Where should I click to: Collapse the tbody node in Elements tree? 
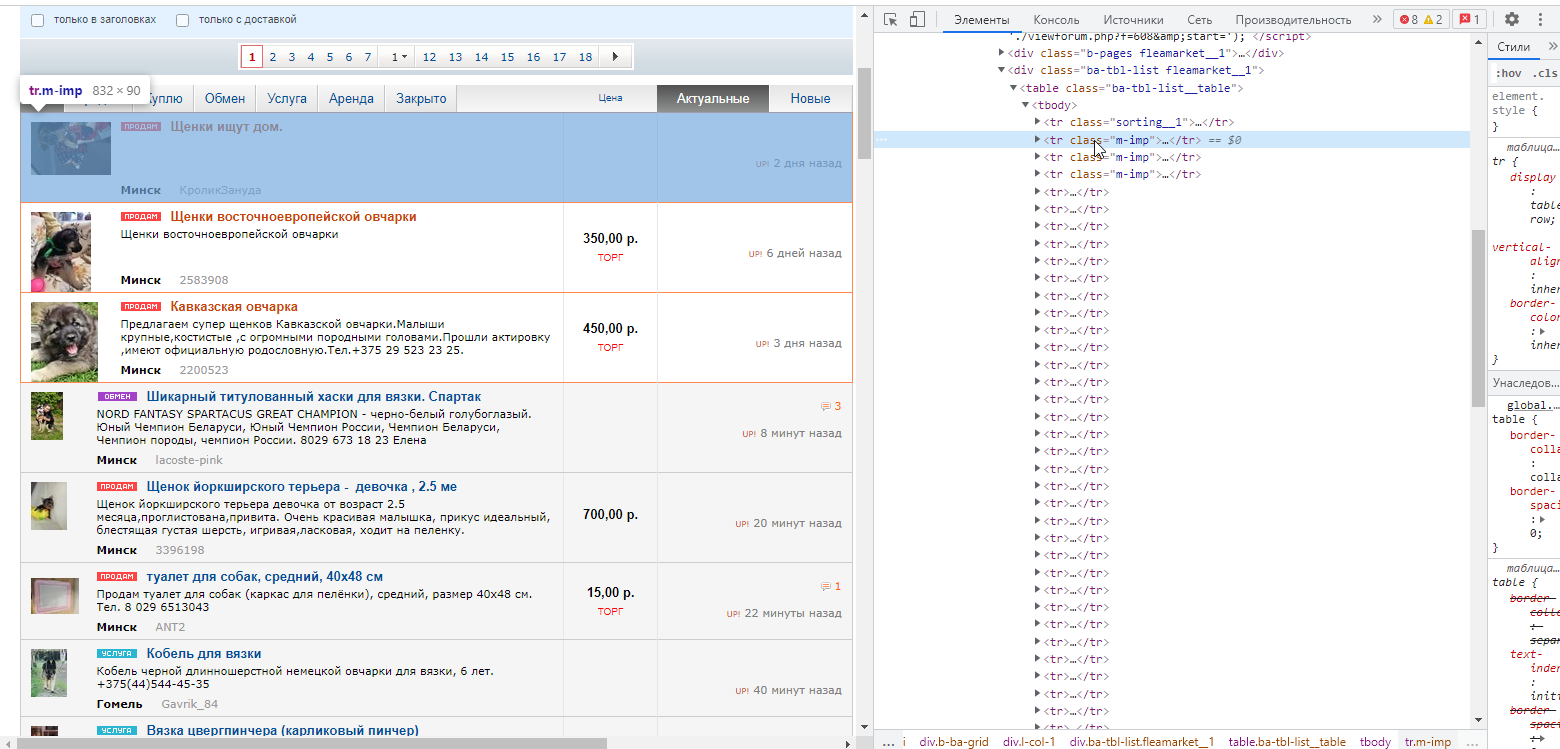(x=1026, y=105)
